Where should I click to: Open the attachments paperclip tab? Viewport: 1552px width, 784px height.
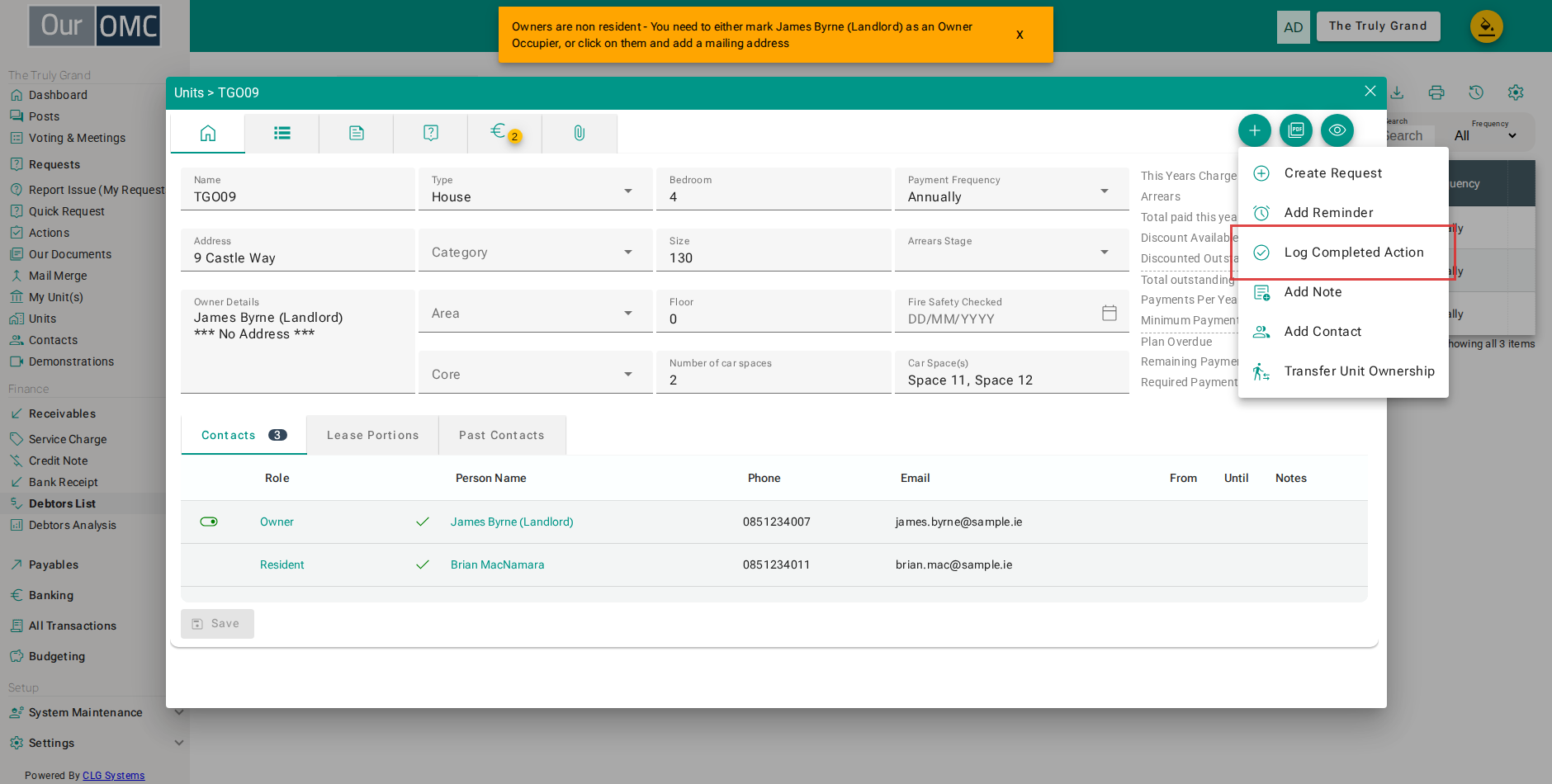(580, 133)
